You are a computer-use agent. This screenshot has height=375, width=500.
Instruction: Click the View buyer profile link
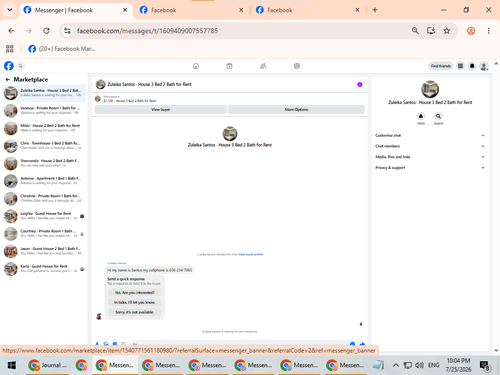tap(251, 254)
